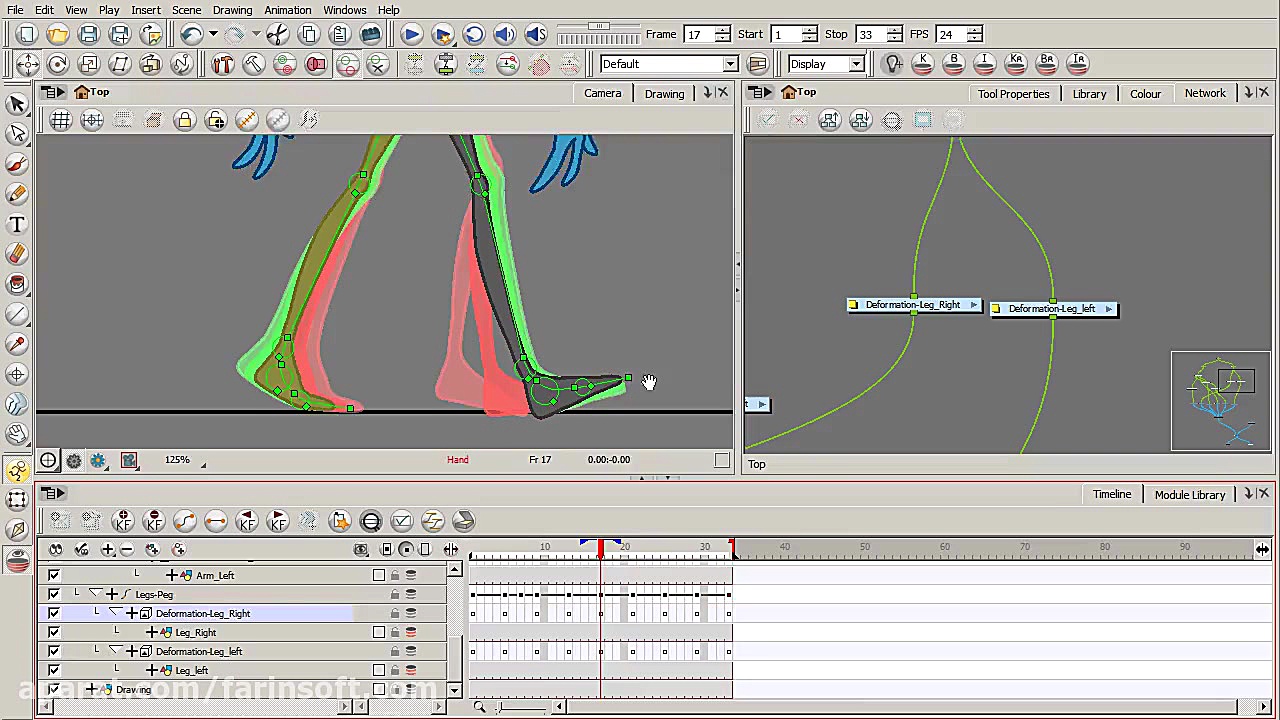The image size is (1280, 720).
Task: Collapse the Deformation-Leg_left group
Action: (x=115, y=651)
